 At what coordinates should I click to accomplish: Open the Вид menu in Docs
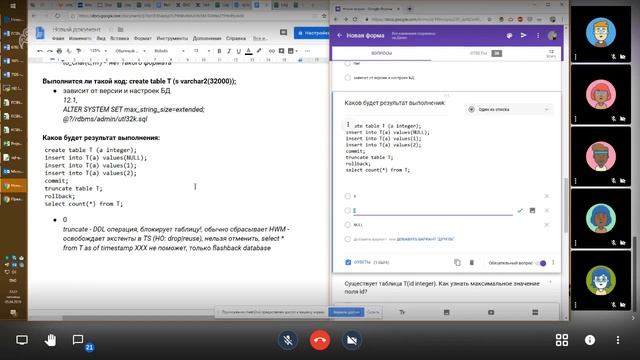point(101,38)
